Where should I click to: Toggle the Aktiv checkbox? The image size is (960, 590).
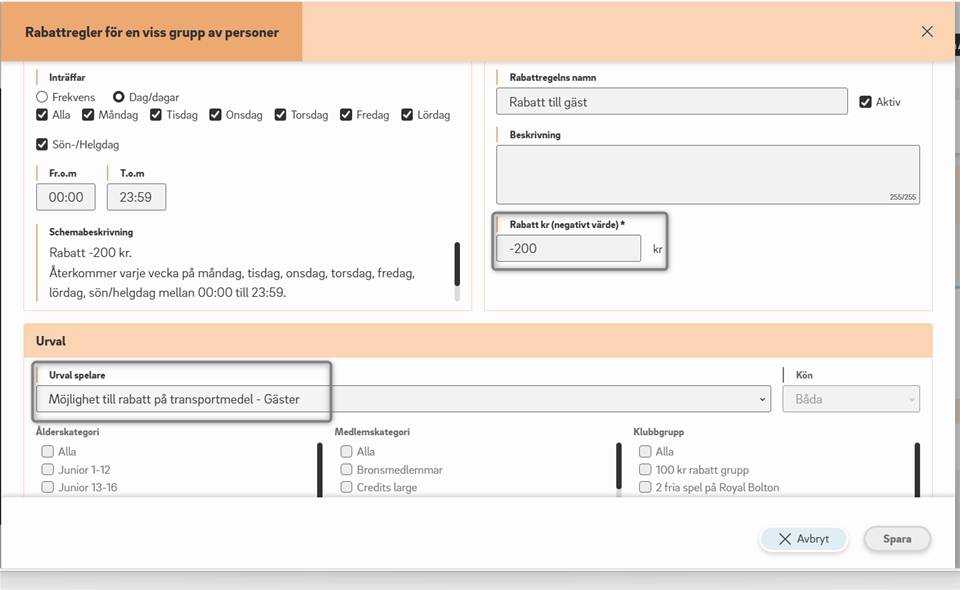pos(865,102)
